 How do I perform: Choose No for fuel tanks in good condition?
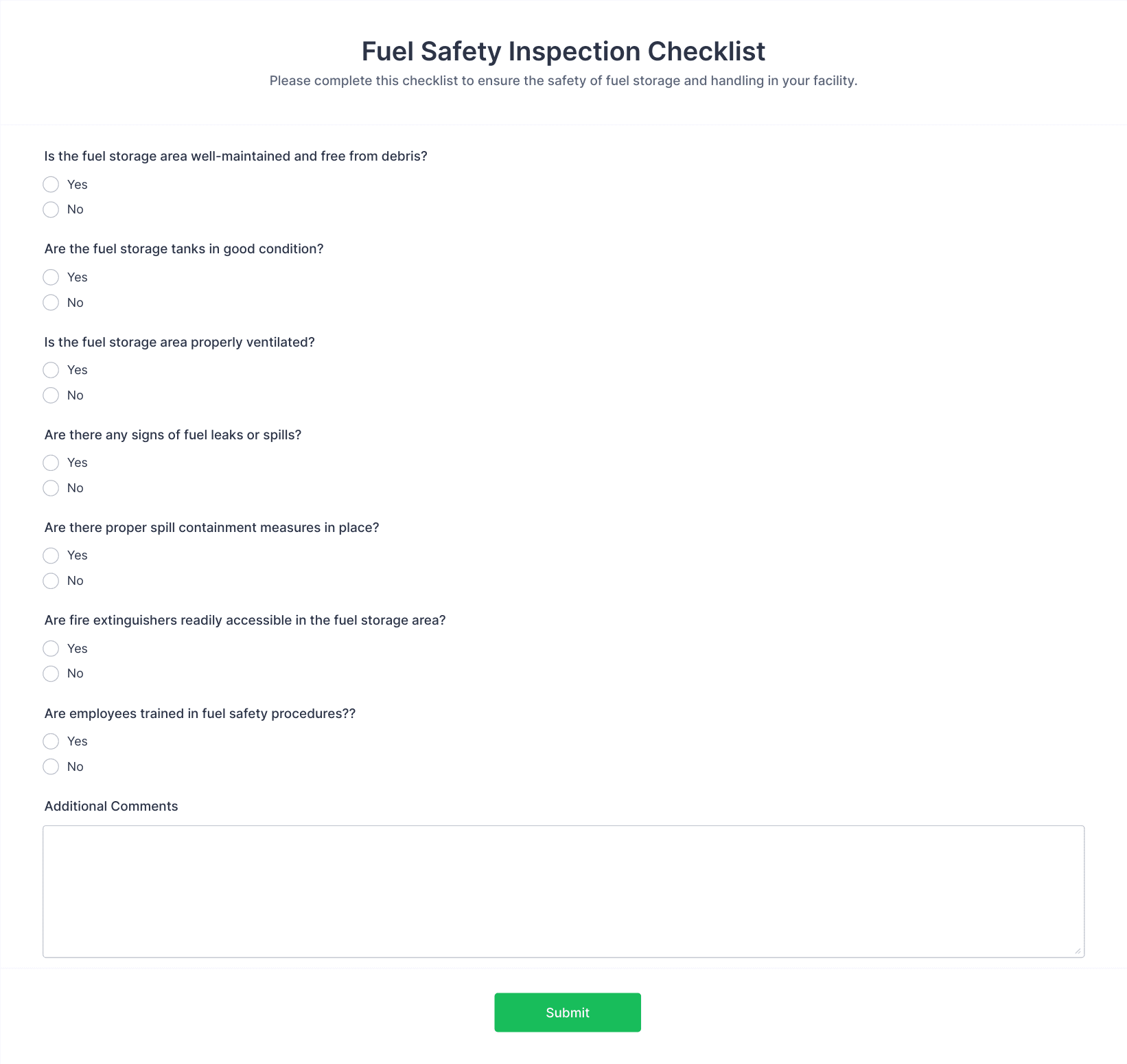tap(51, 303)
